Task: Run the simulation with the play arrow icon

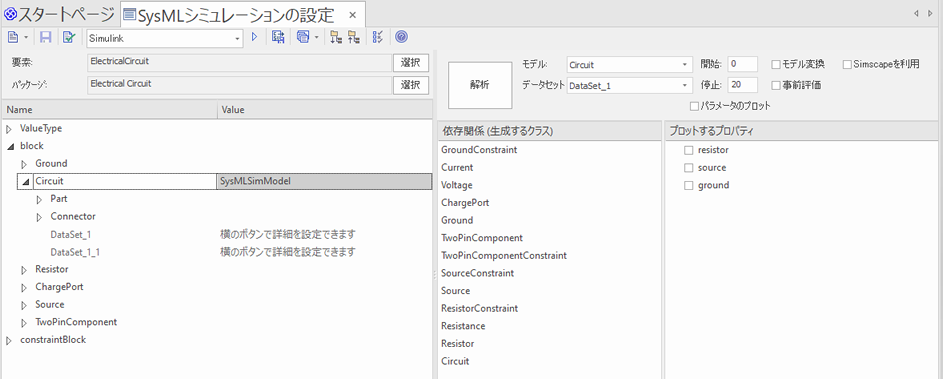Action: tap(254, 37)
